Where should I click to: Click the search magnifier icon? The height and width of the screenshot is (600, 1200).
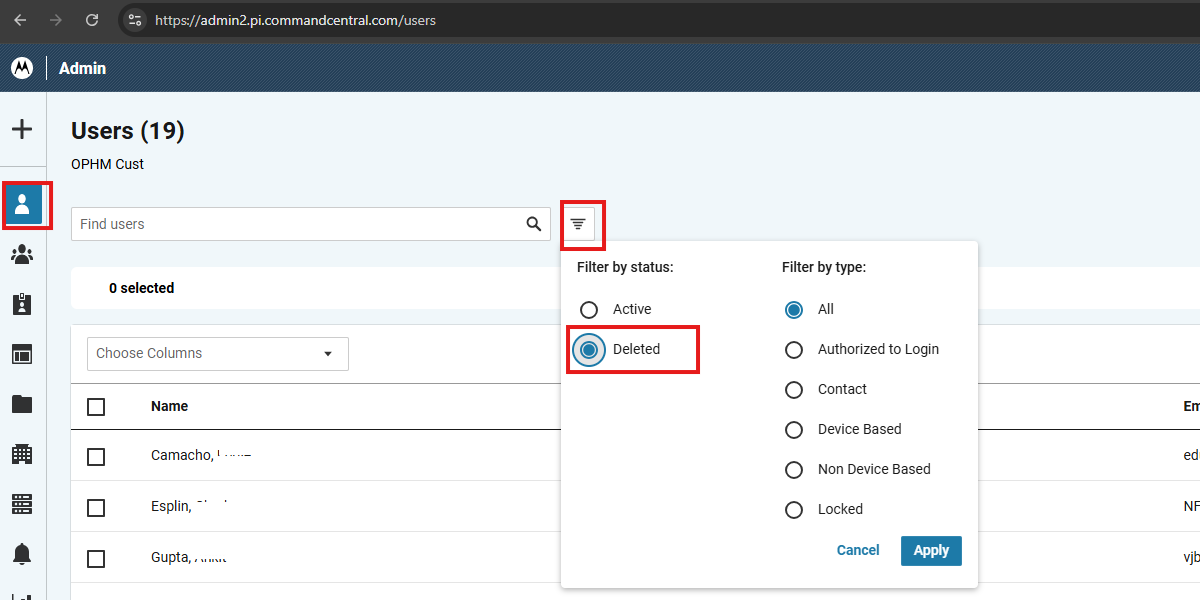point(534,224)
